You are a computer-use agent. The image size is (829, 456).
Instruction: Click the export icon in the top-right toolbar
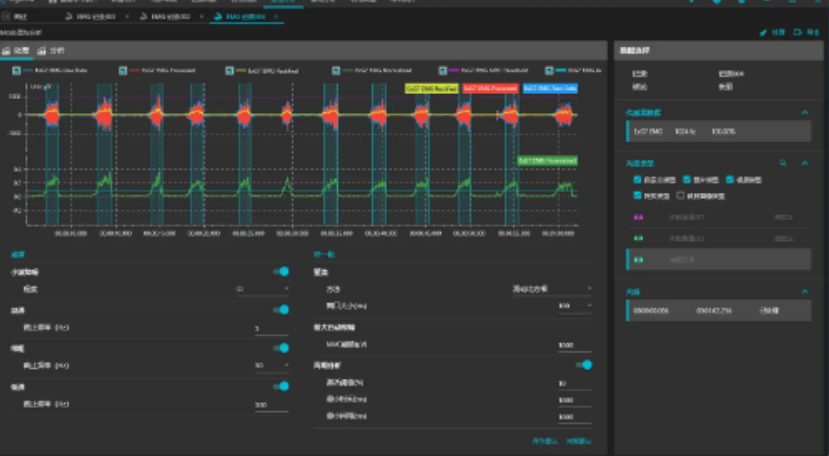[x=799, y=33]
